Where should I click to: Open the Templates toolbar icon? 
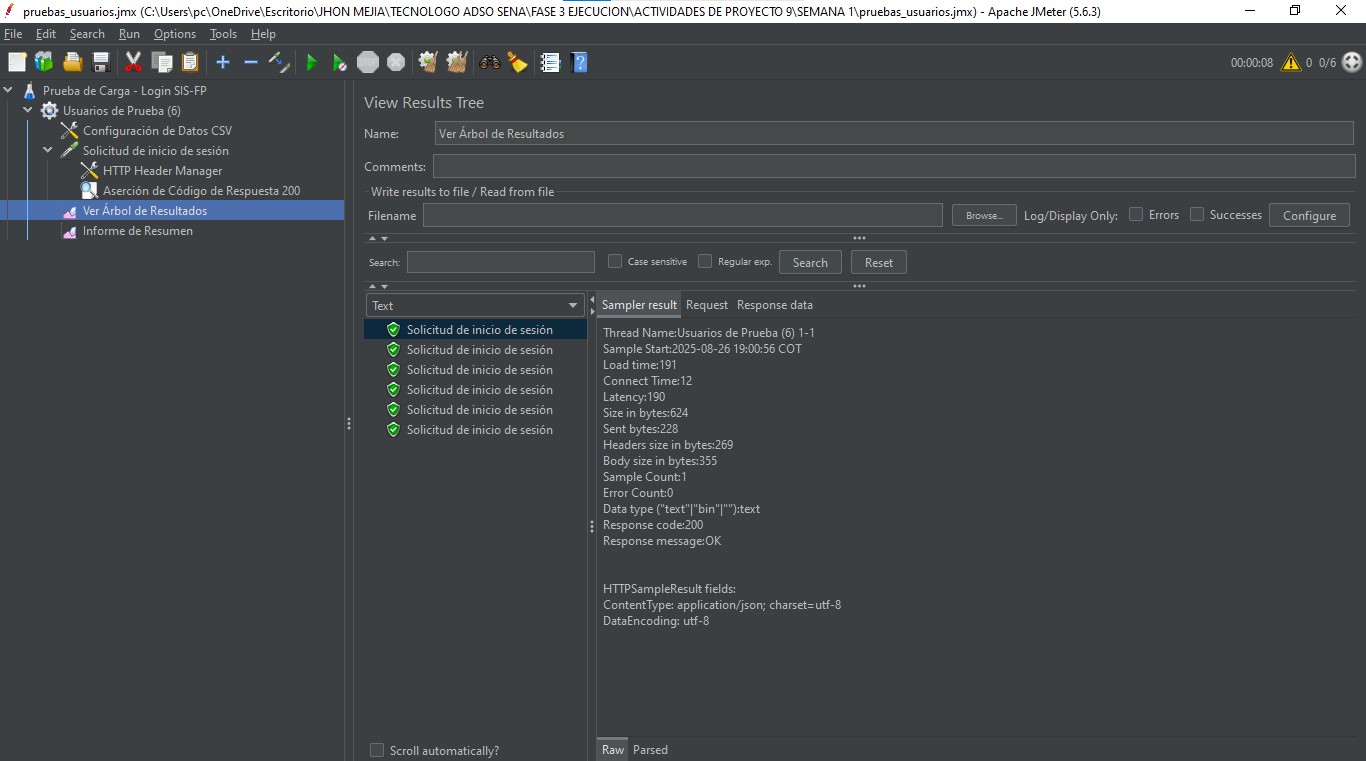pos(44,62)
